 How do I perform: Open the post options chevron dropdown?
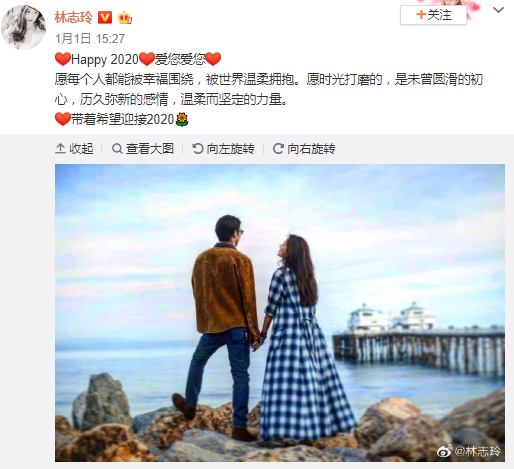pyautogui.click(x=498, y=10)
